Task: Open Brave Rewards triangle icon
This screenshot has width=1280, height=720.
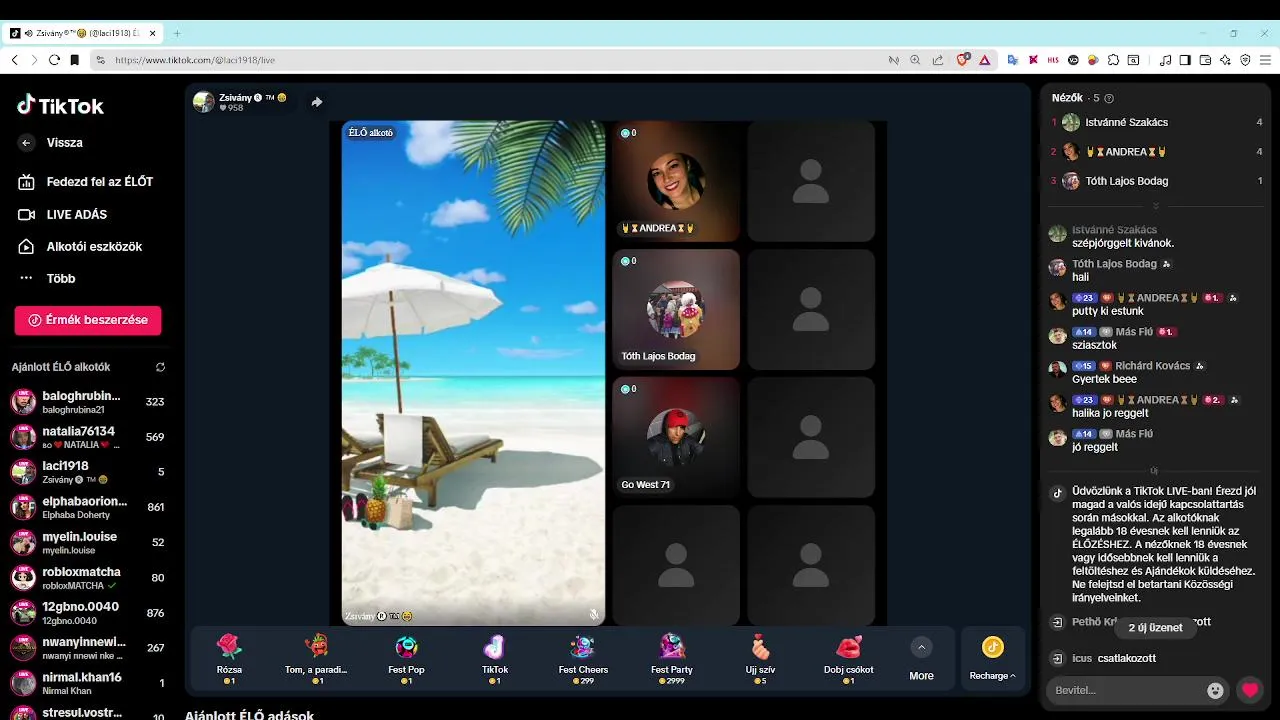Action: (984, 60)
